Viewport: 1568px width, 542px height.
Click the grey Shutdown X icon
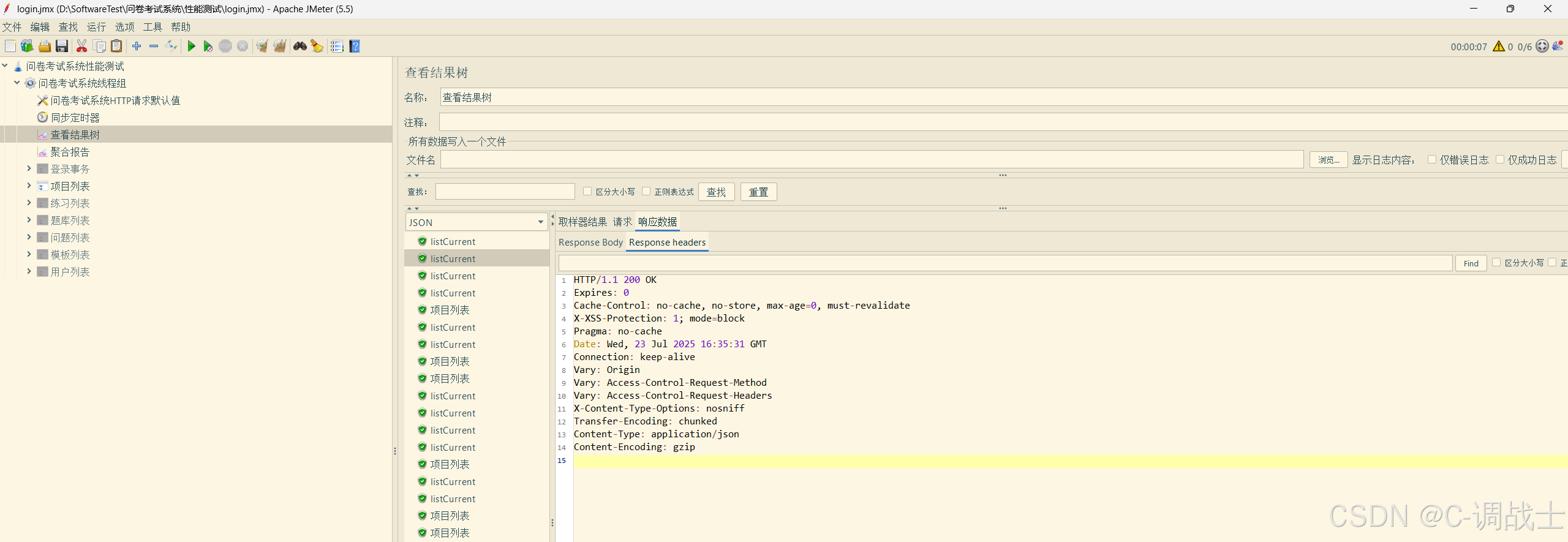(243, 47)
